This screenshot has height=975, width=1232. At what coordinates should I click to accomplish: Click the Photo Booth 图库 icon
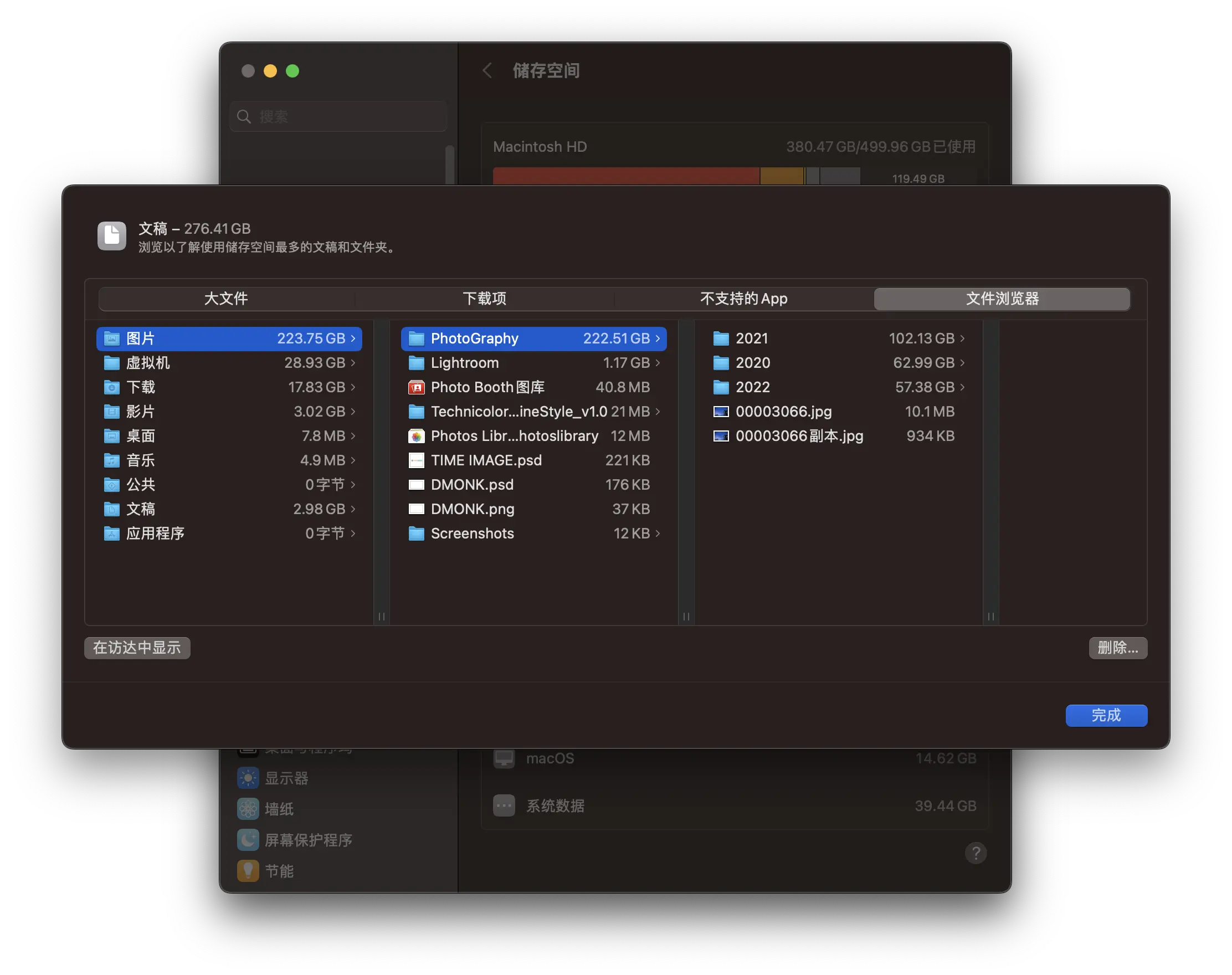(416, 388)
